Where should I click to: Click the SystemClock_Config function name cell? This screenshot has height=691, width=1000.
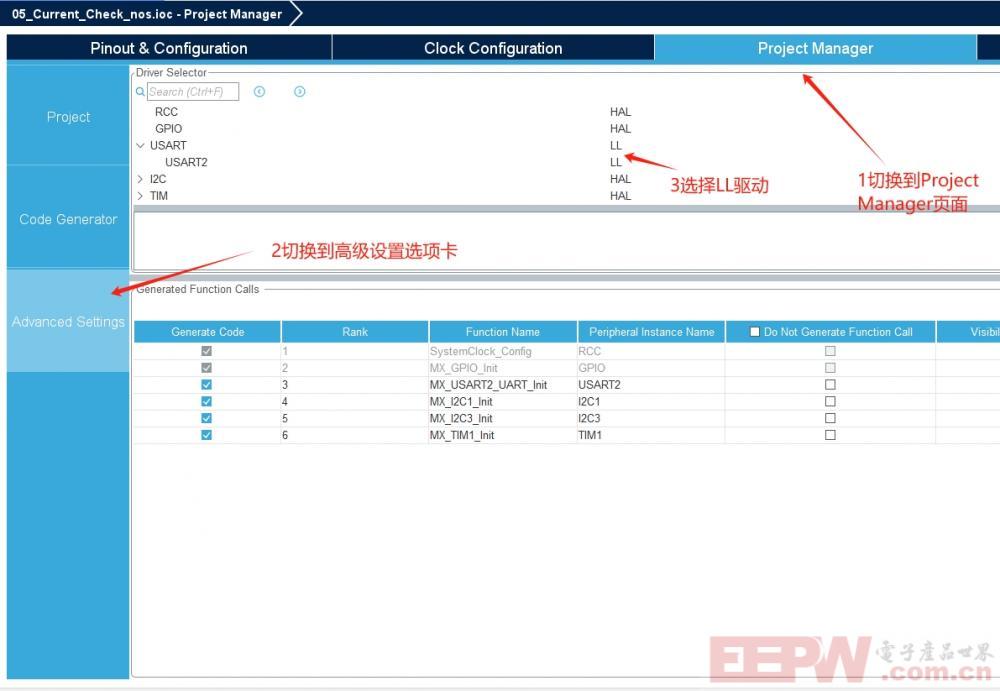coord(503,351)
